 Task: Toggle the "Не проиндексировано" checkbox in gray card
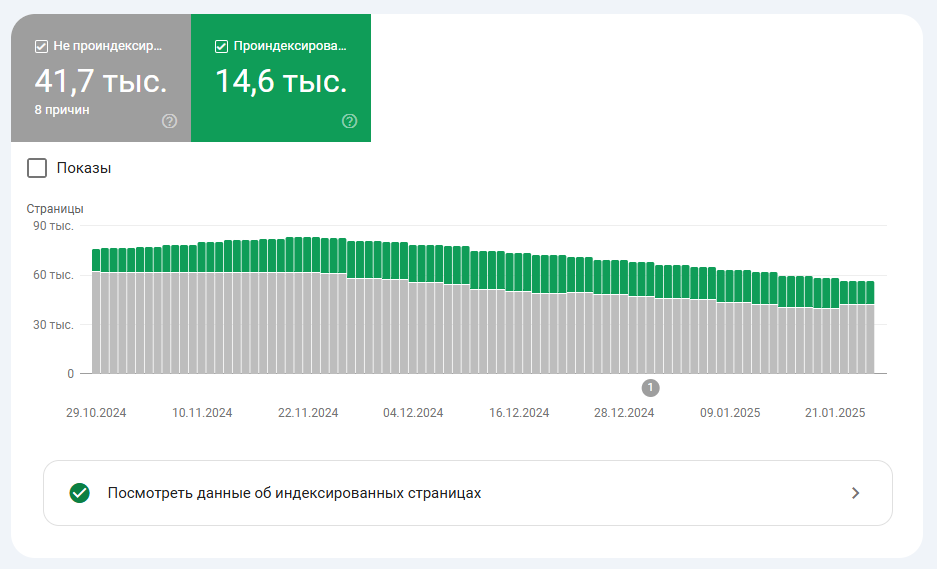pyautogui.click(x=41, y=46)
